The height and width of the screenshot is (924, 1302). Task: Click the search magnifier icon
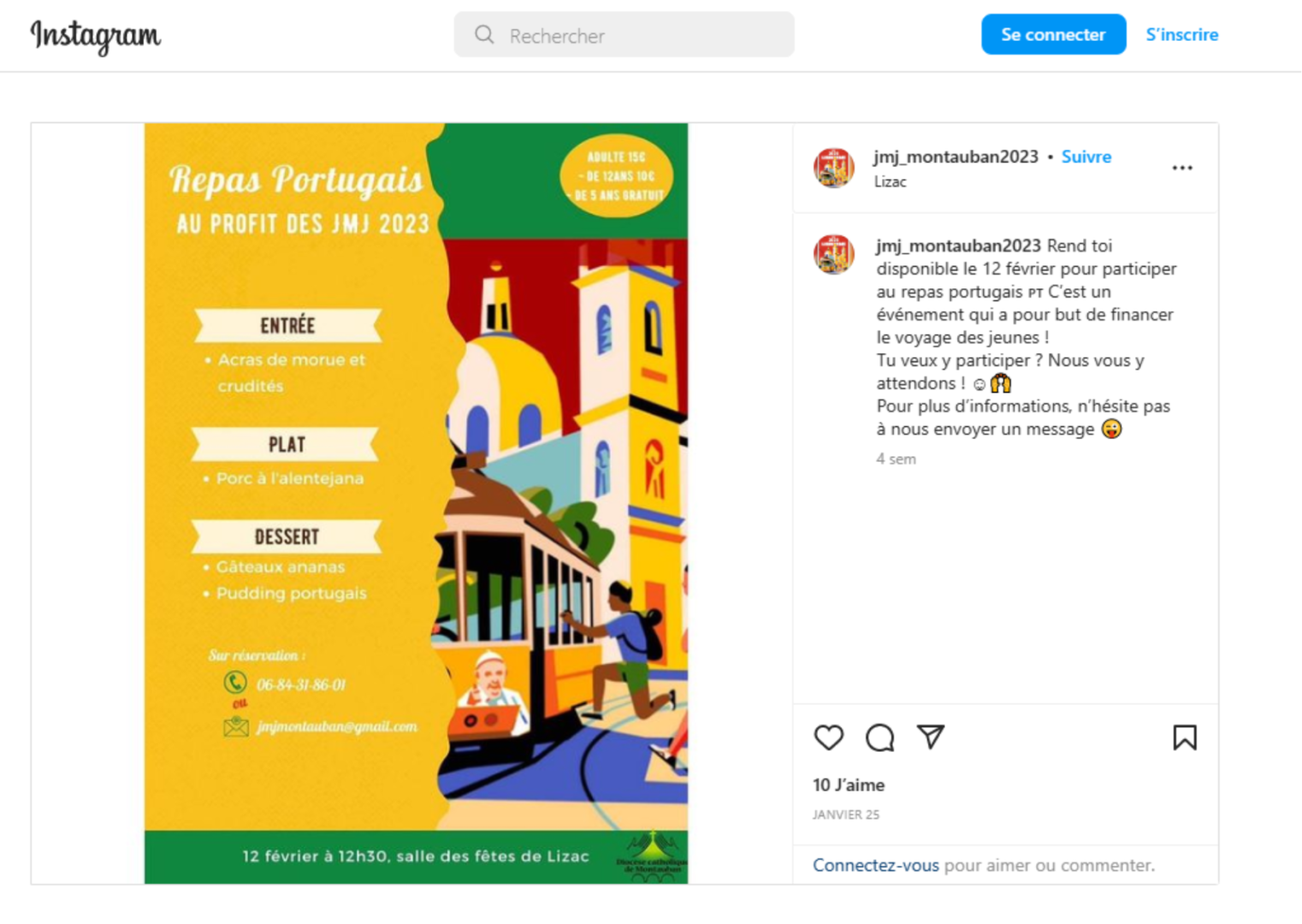(x=484, y=35)
